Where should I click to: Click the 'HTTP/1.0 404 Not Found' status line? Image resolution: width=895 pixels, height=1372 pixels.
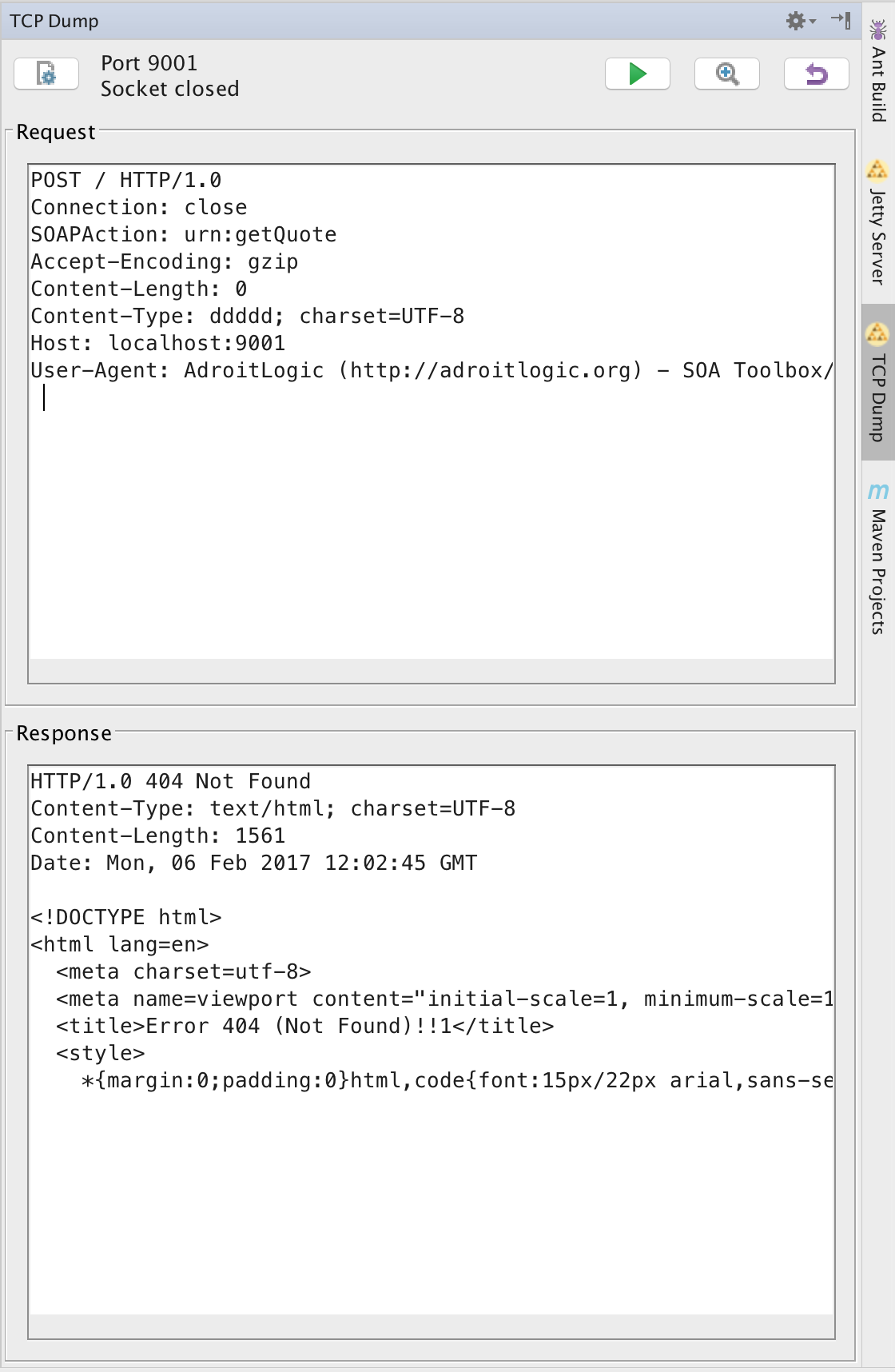tap(171, 781)
